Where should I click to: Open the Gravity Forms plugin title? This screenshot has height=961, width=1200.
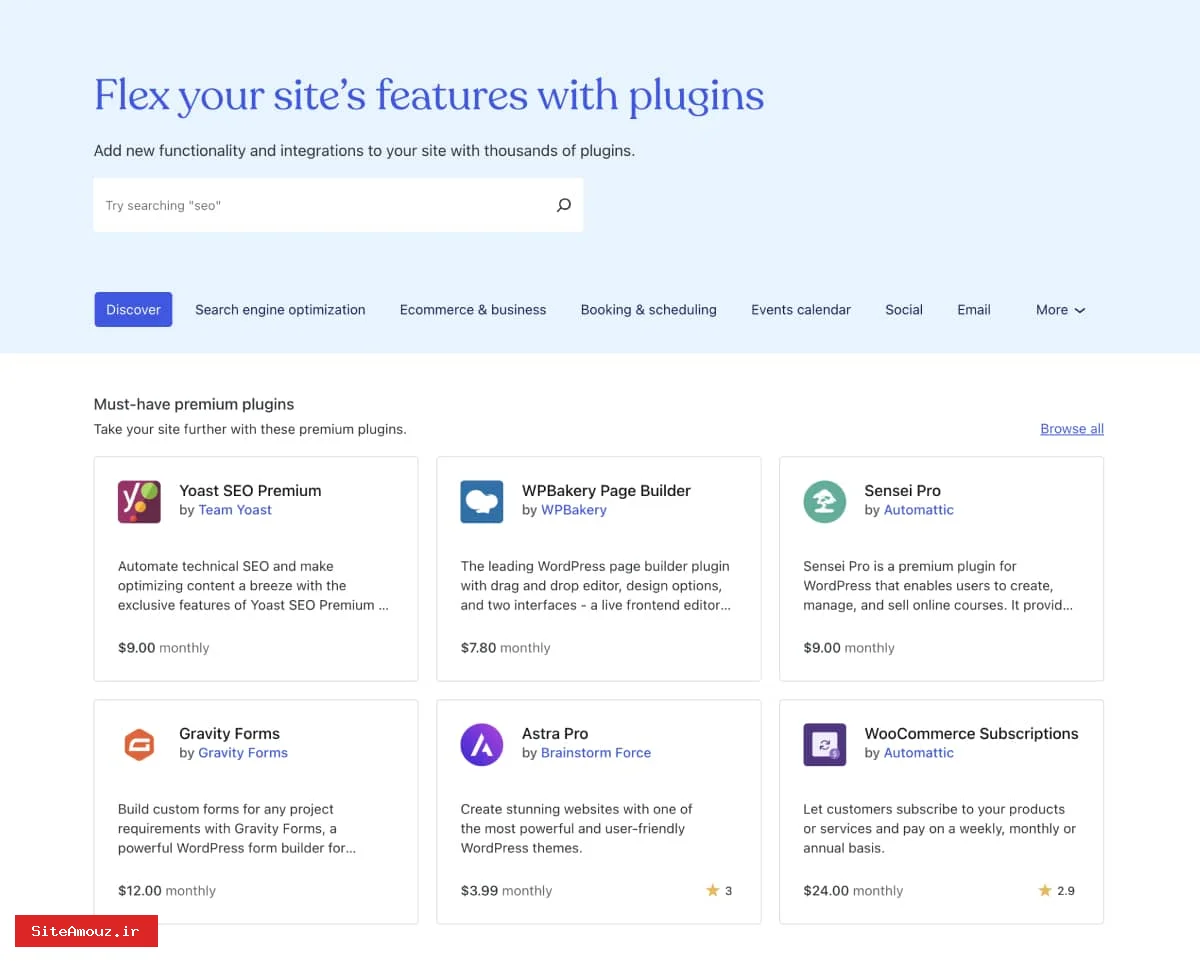(x=229, y=733)
